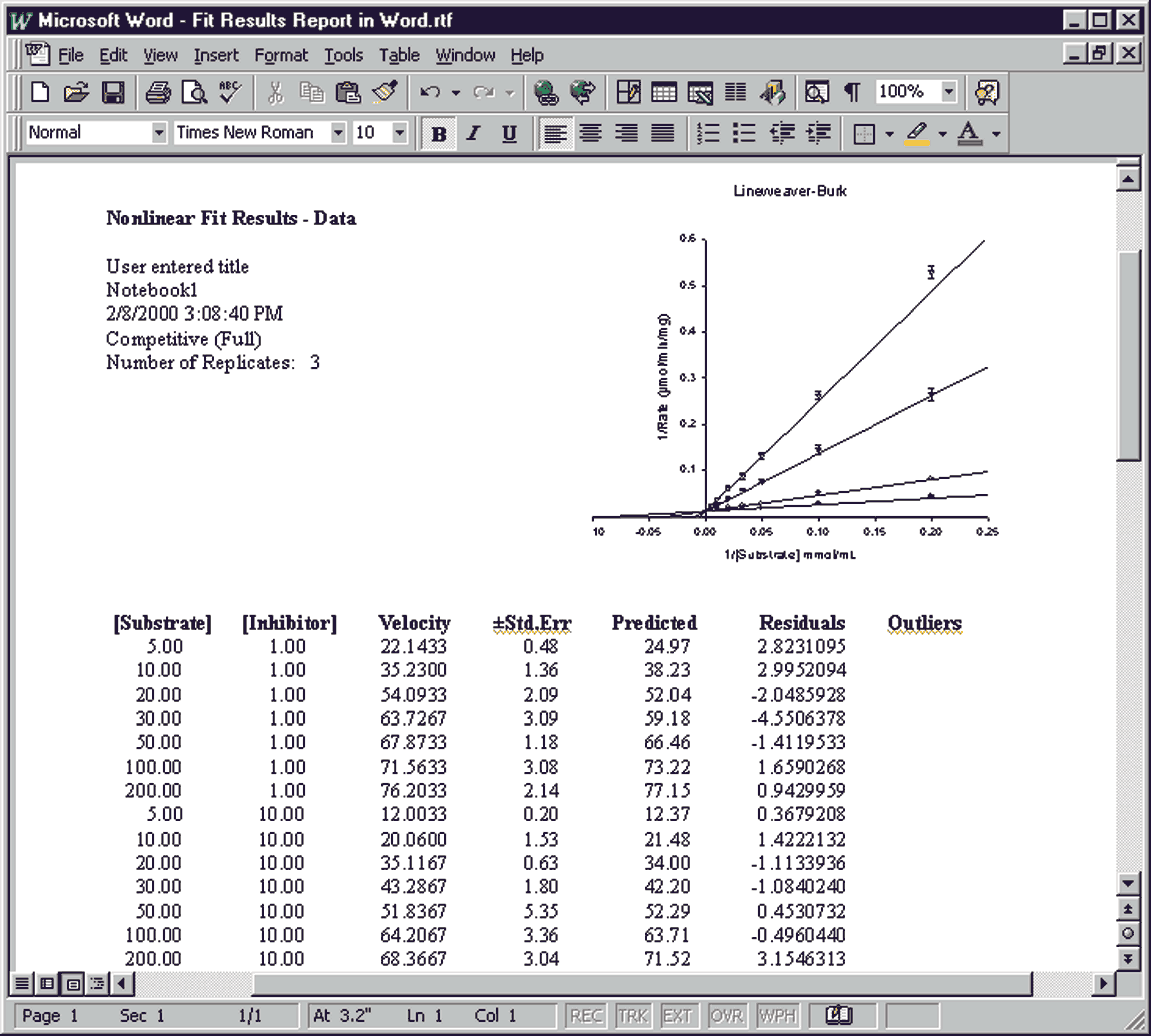This screenshot has height=1036, width=1151.
Task: Switch to Outline view
Action: coord(98,984)
